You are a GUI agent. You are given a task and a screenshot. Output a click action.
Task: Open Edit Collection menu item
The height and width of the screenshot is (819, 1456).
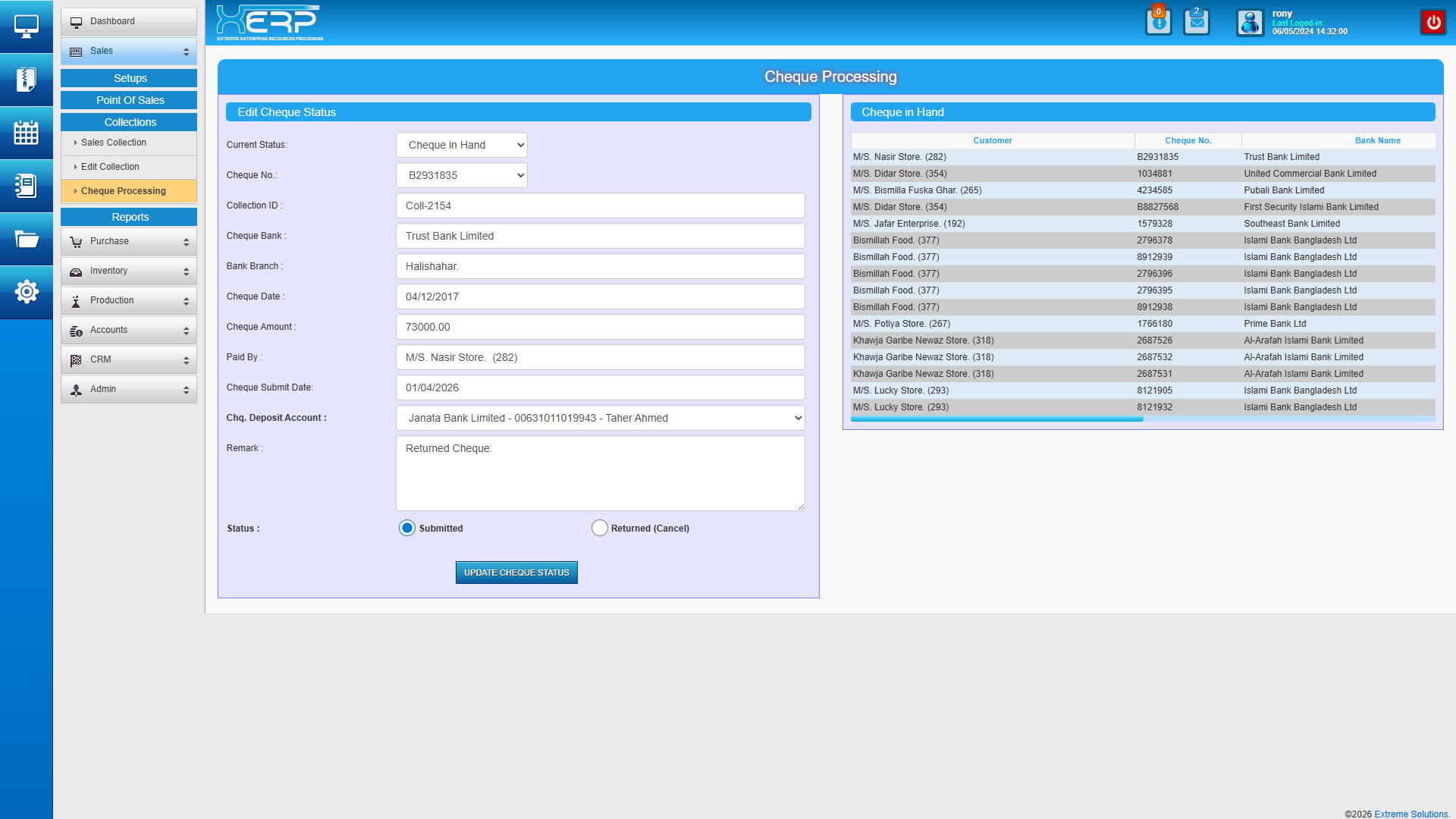110,167
